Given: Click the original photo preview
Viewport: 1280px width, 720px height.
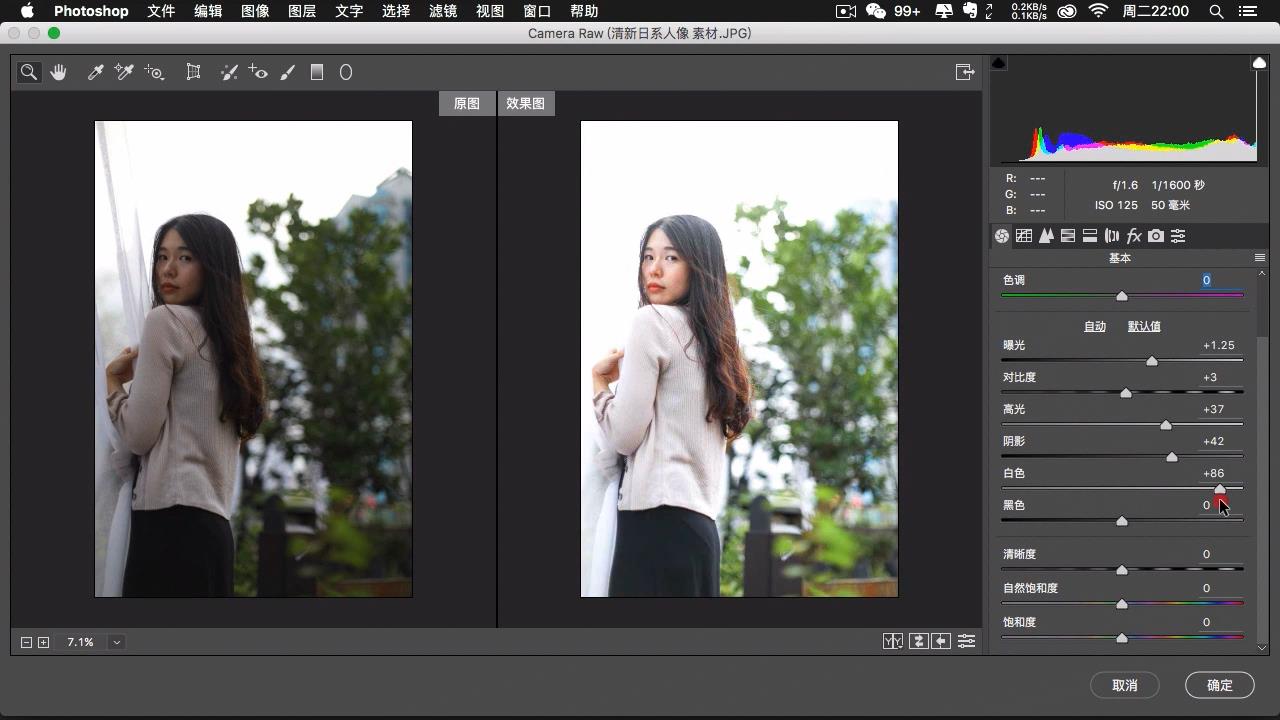Looking at the screenshot, I should click(x=253, y=359).
